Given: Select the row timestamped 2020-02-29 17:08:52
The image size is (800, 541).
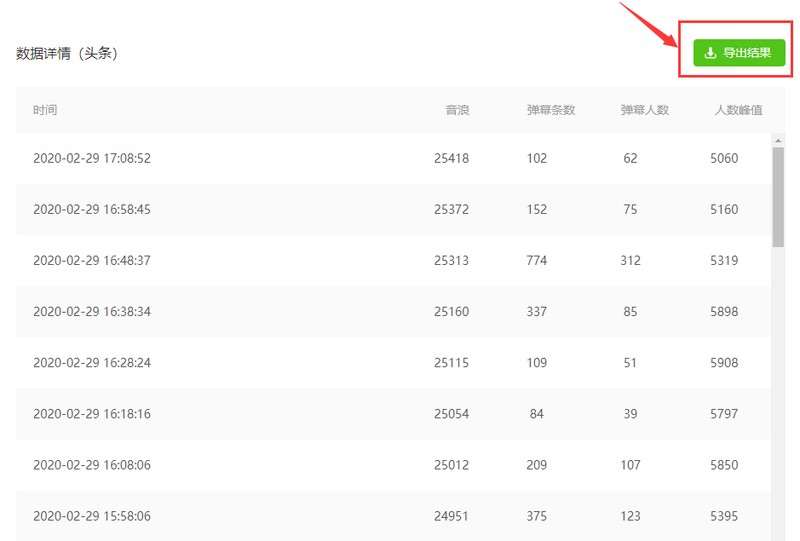Looking at the screenshot, I should tap(393, 158).
